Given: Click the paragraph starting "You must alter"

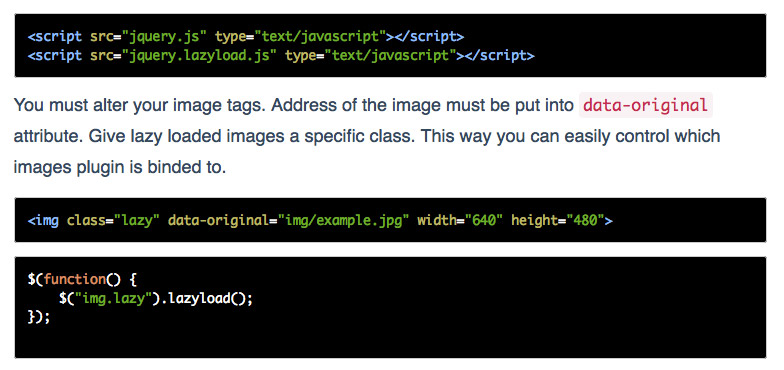Looking at the screenshot, I should 368,136.
